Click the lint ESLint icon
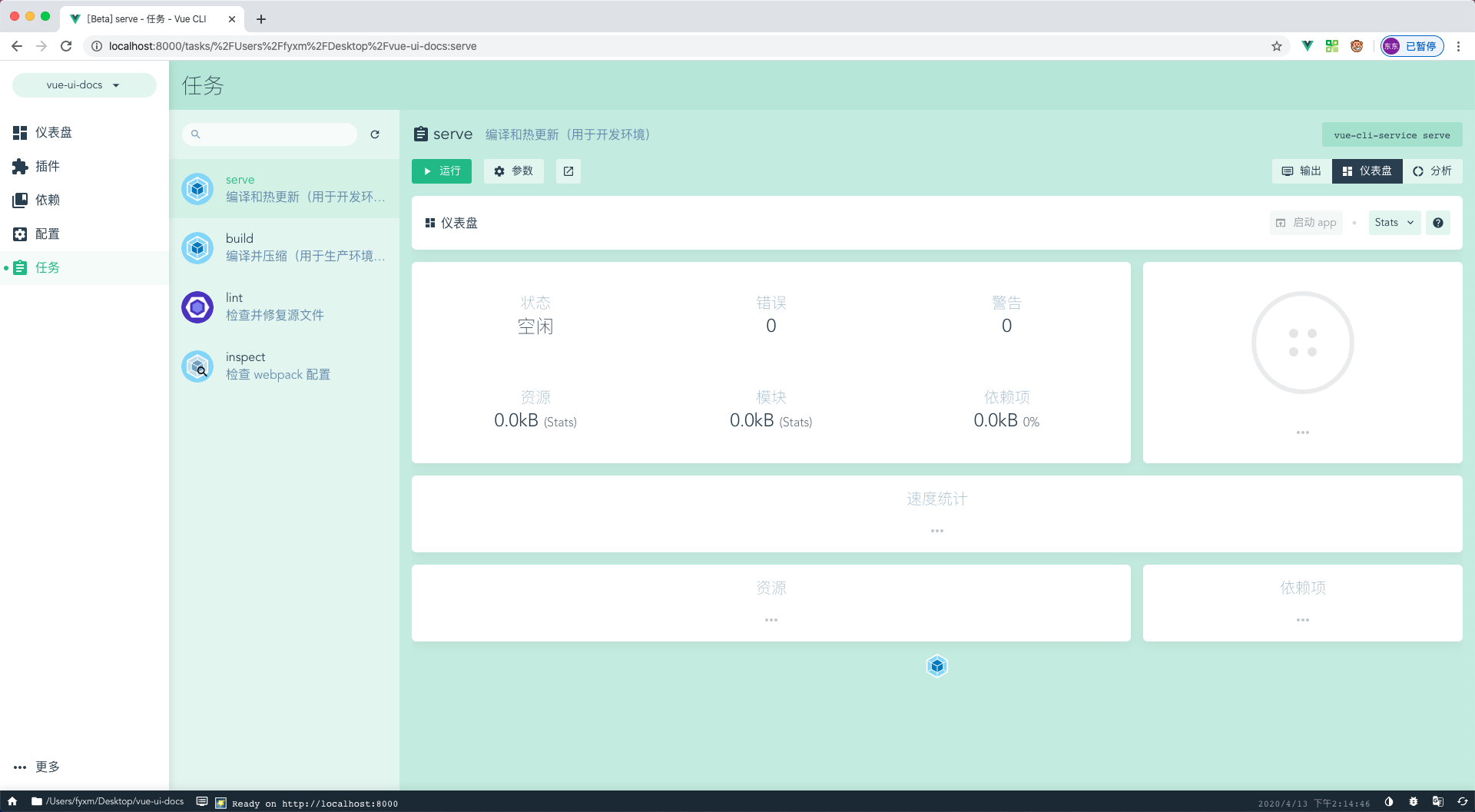1475x812 pixels. pos(197,307)
